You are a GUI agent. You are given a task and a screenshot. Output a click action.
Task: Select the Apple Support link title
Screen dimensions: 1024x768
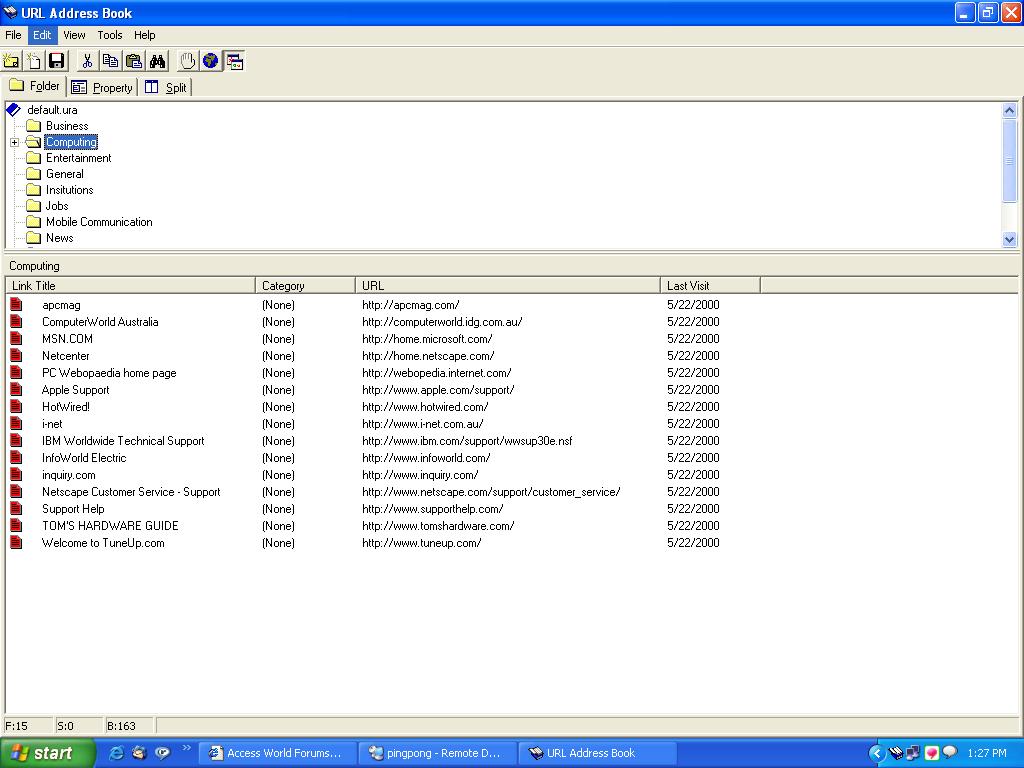[75, 389]
